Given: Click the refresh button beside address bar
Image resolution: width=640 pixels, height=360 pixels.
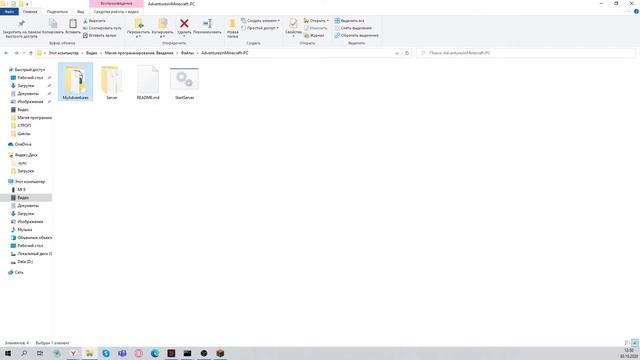Looking at the screenshot, I should pyautogui.click(x=407, y=53).
